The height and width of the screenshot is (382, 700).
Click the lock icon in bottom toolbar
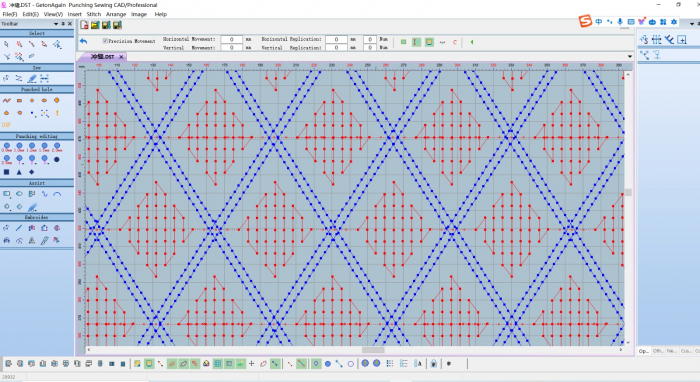[433, 364]
